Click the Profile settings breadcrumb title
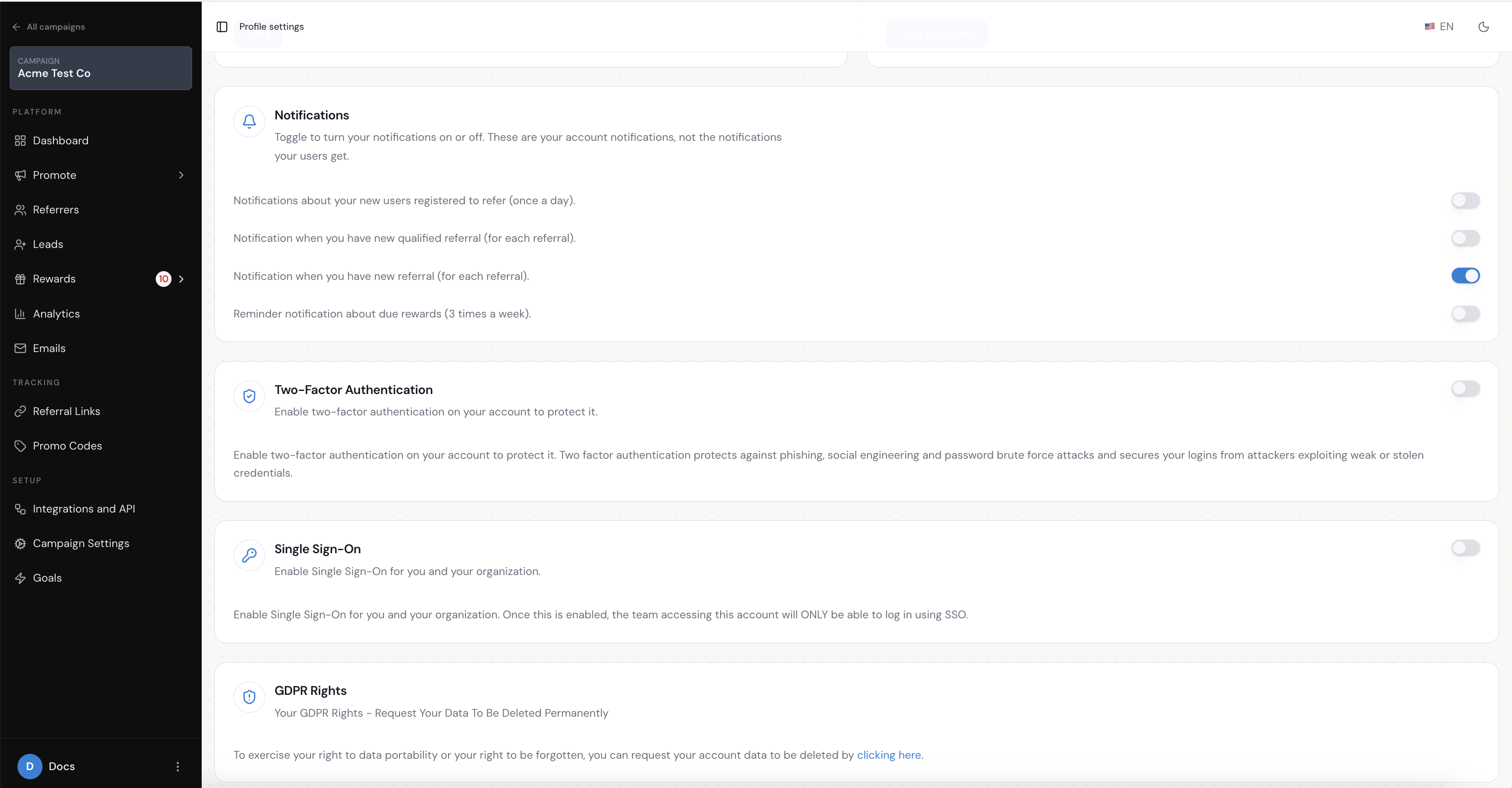This screenshot has width=1512, height=788. [x=271, y=27]
